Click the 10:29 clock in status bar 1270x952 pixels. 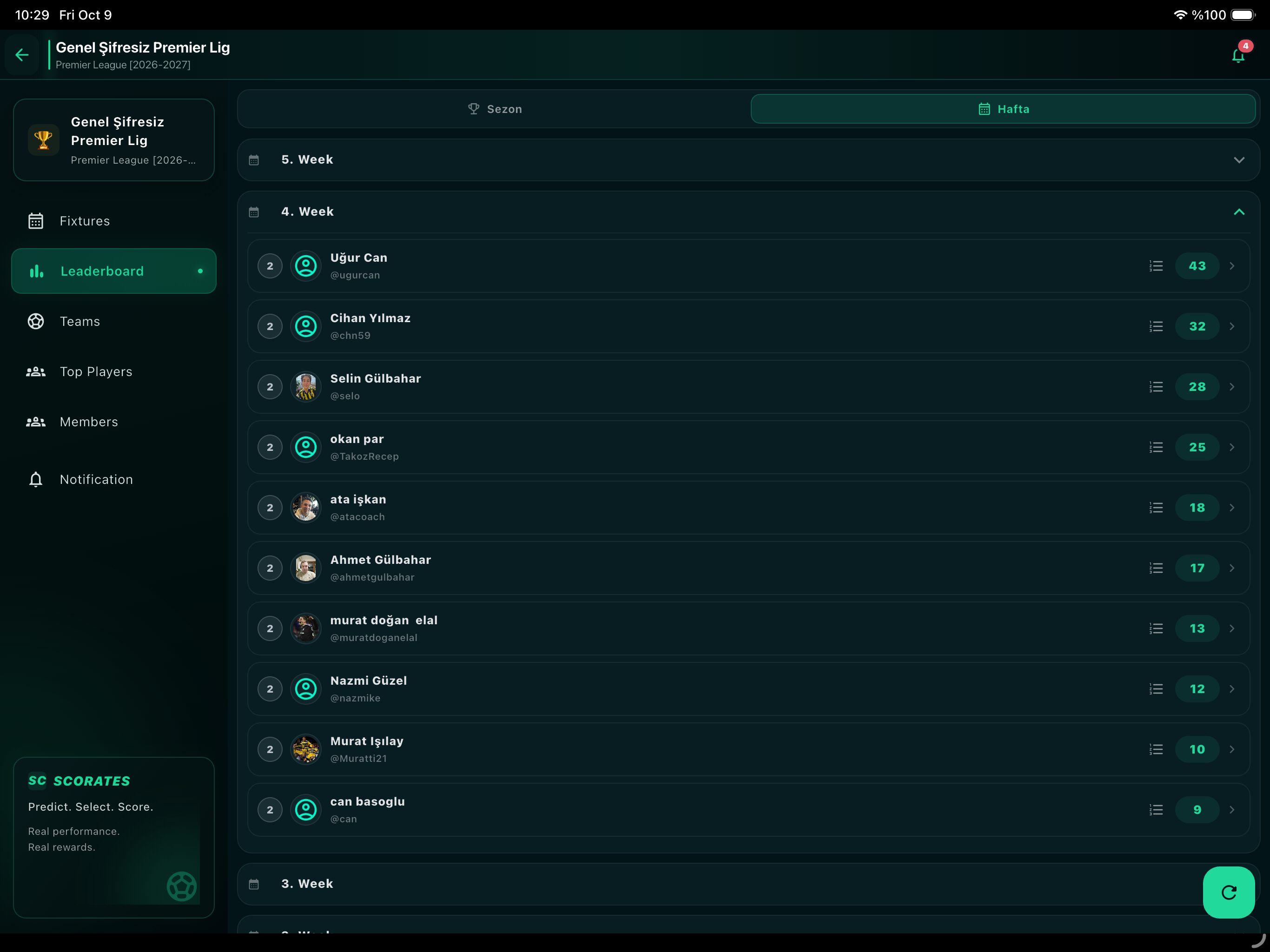point(32,15)
